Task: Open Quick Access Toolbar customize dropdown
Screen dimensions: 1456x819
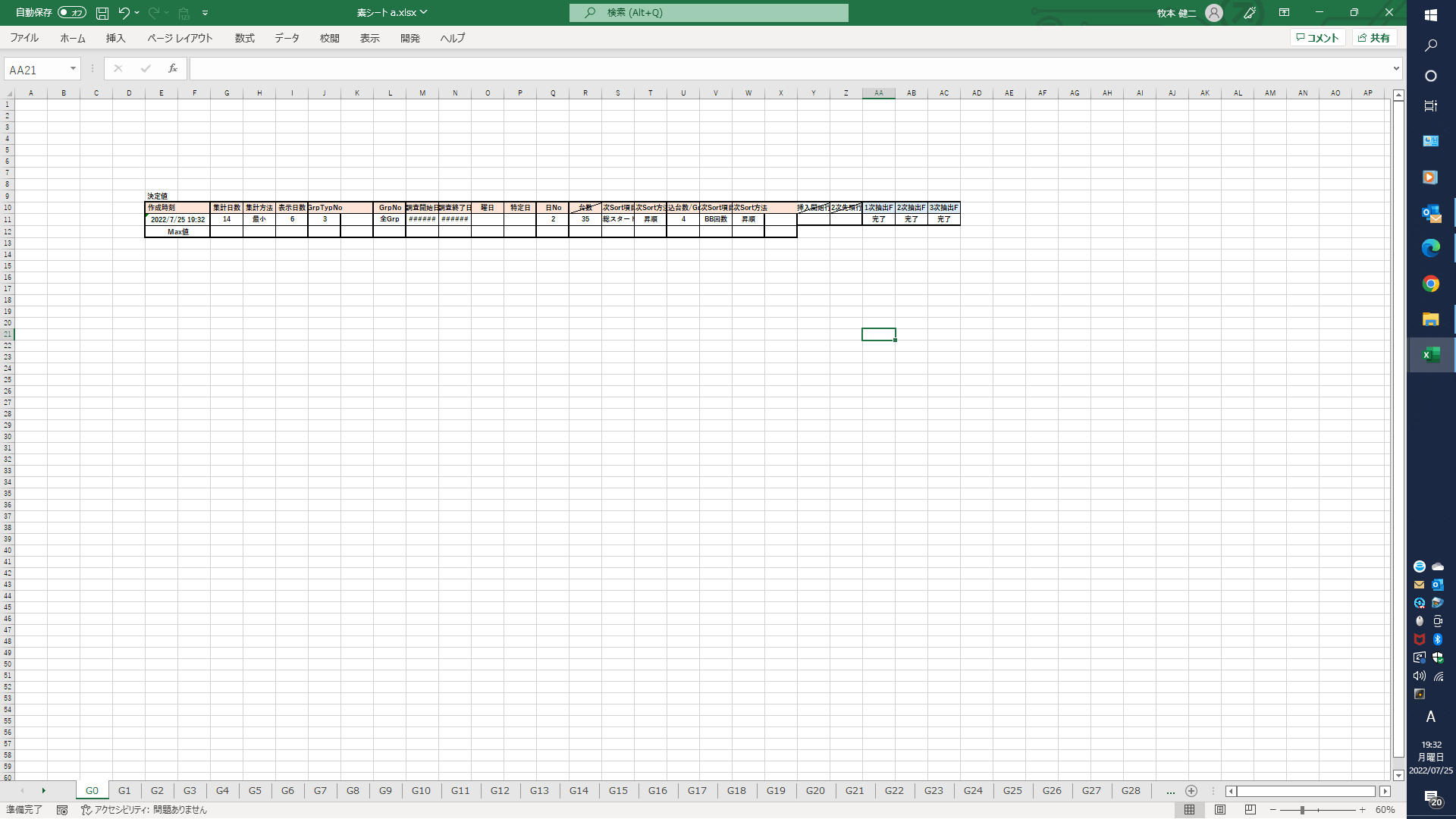Action: tap(206, 13)
